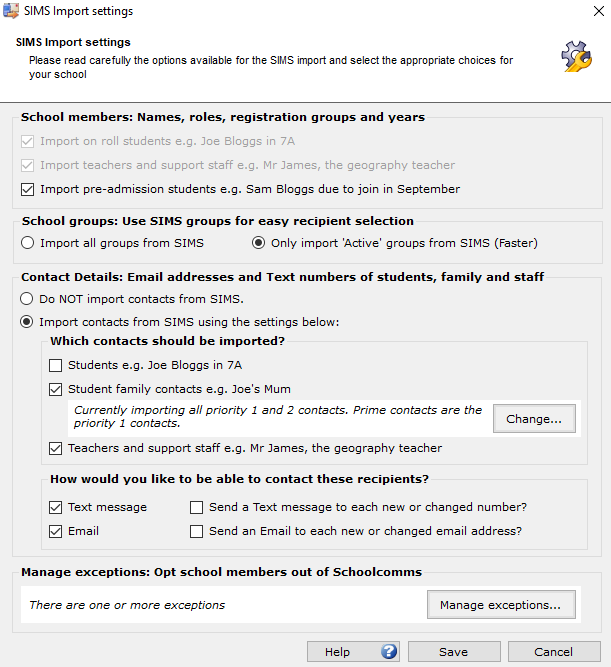The image size is (611, 667).
Task: Enable Send an Email to new addresses
Action: pyautogui.click(x=197, y=531)
